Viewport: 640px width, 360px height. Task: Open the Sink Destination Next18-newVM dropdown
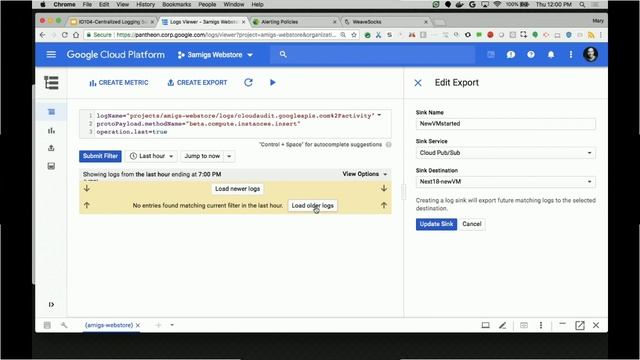pos(505,182)
